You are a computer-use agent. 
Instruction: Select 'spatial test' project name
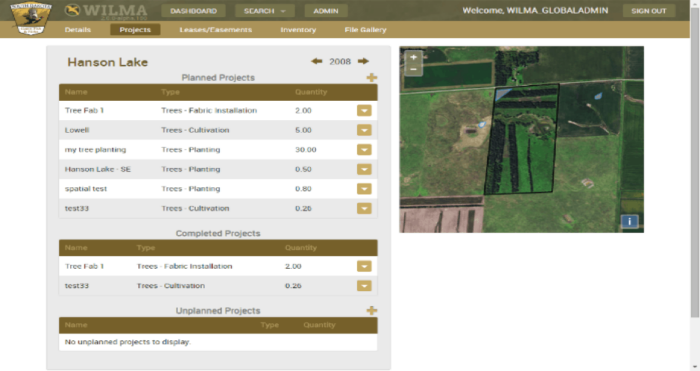point(86,189)
